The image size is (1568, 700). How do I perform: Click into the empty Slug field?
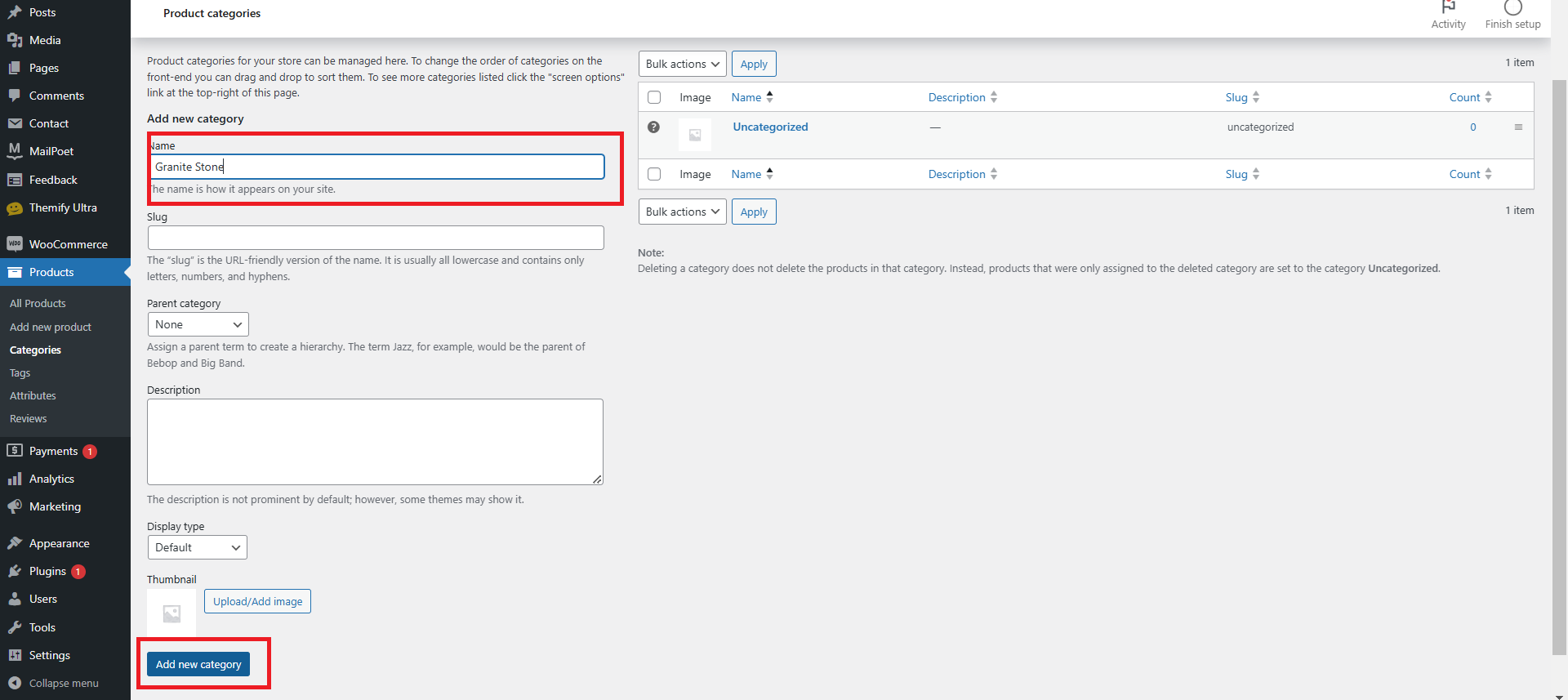pyautogui.click(x=376, y=238)
